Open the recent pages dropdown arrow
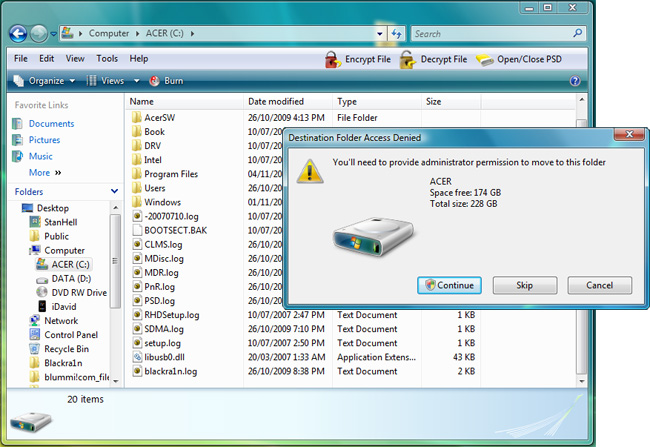Screen dimensions: 650x447 [53, 34]
